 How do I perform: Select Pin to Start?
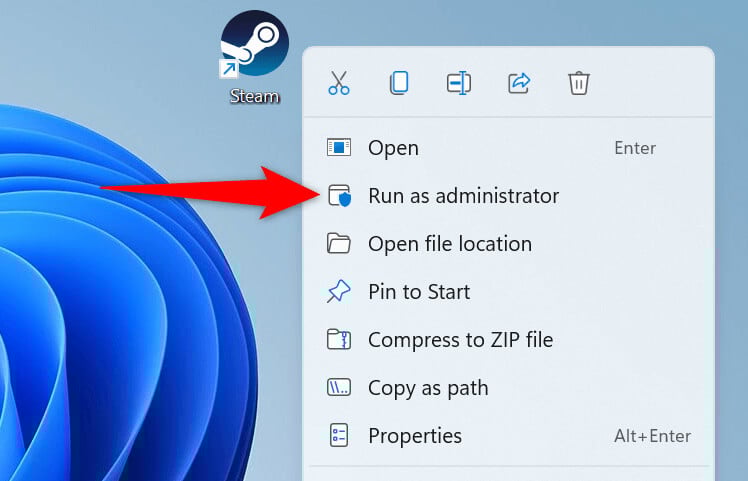509,292
